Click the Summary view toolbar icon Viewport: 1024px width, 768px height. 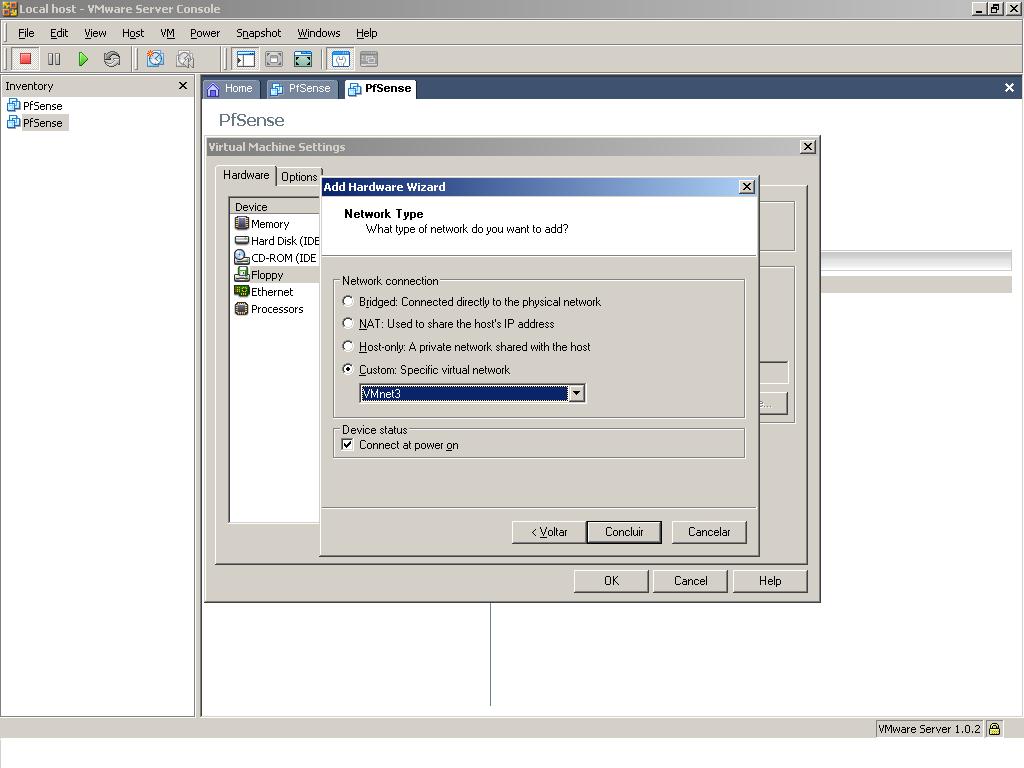coord(341,59)
